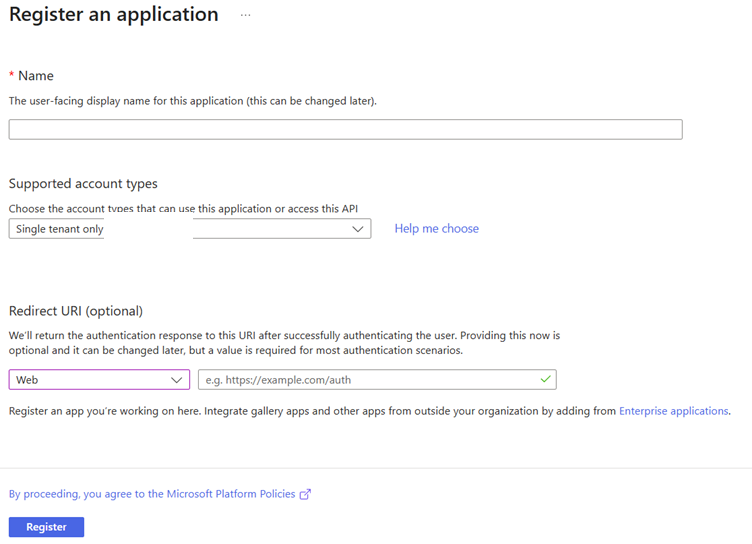Follow the Enterprise applications link
This screenshot has height=544, width=752.
pos(673,411)
